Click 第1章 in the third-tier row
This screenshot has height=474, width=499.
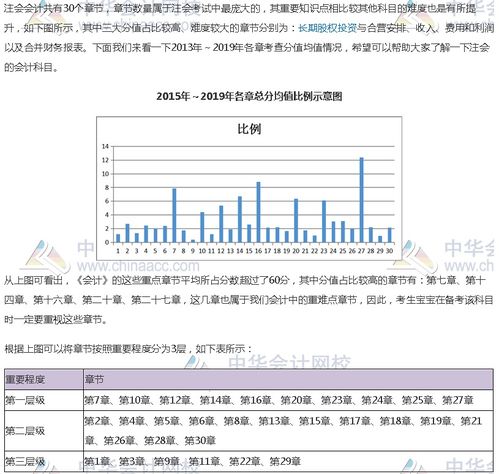point(97,461)
